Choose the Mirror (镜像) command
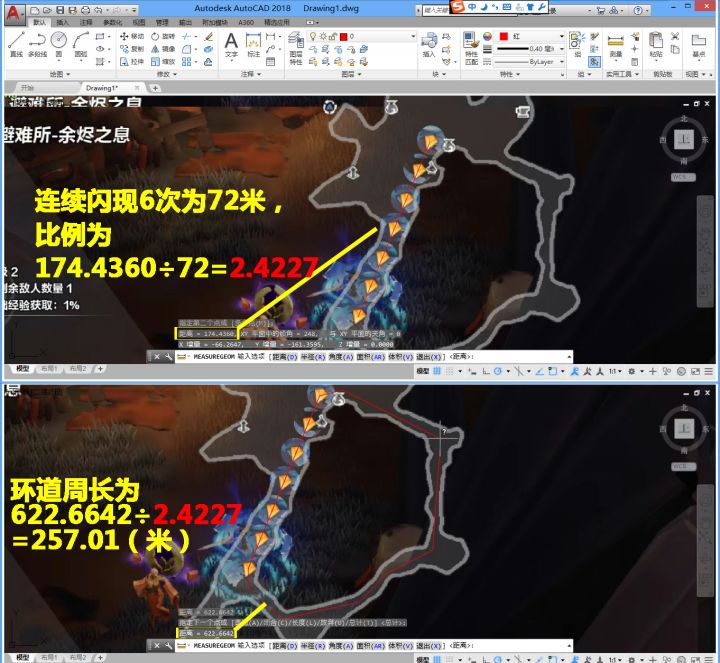 click(163, 49)
